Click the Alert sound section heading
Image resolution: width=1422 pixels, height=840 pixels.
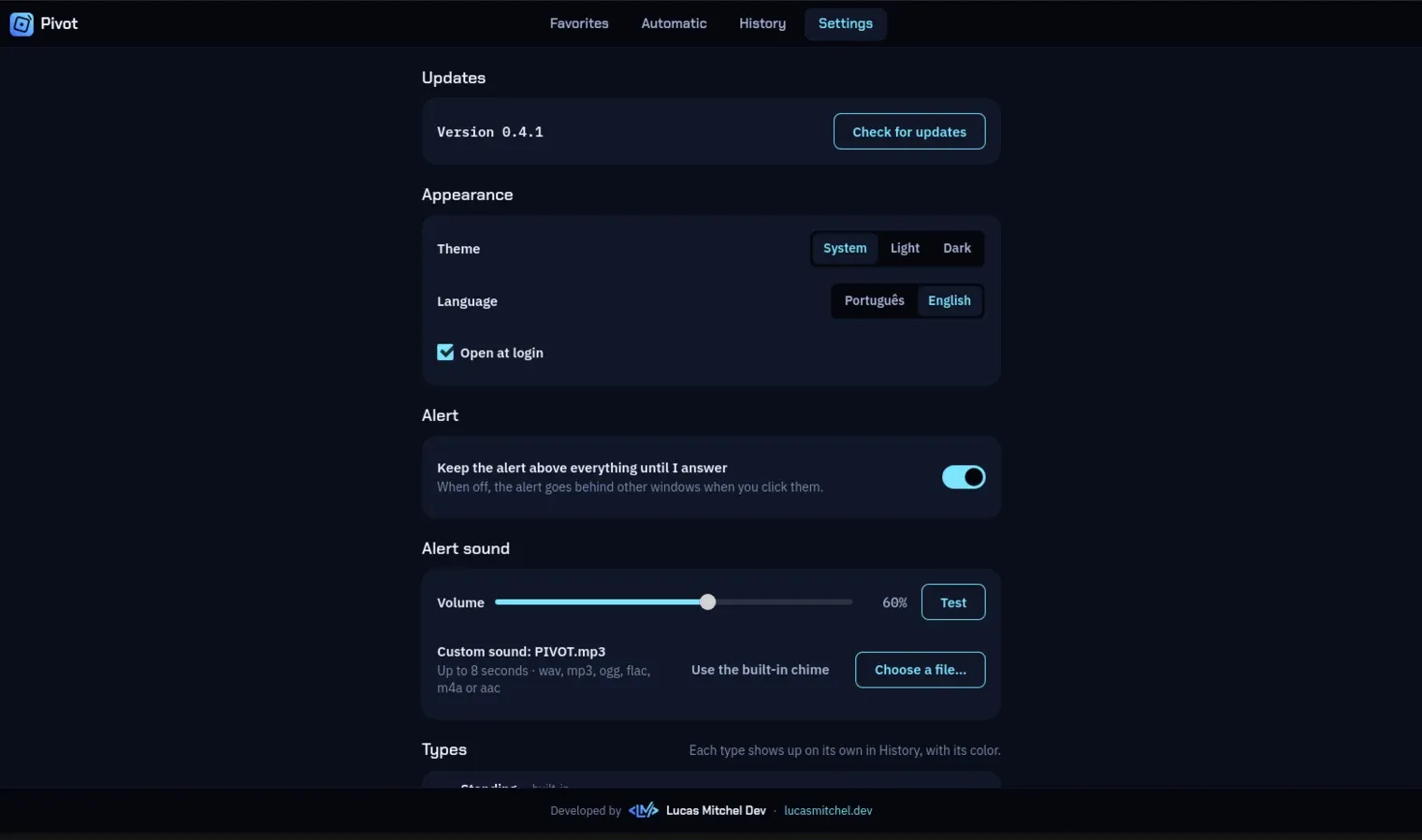[466, 548]
